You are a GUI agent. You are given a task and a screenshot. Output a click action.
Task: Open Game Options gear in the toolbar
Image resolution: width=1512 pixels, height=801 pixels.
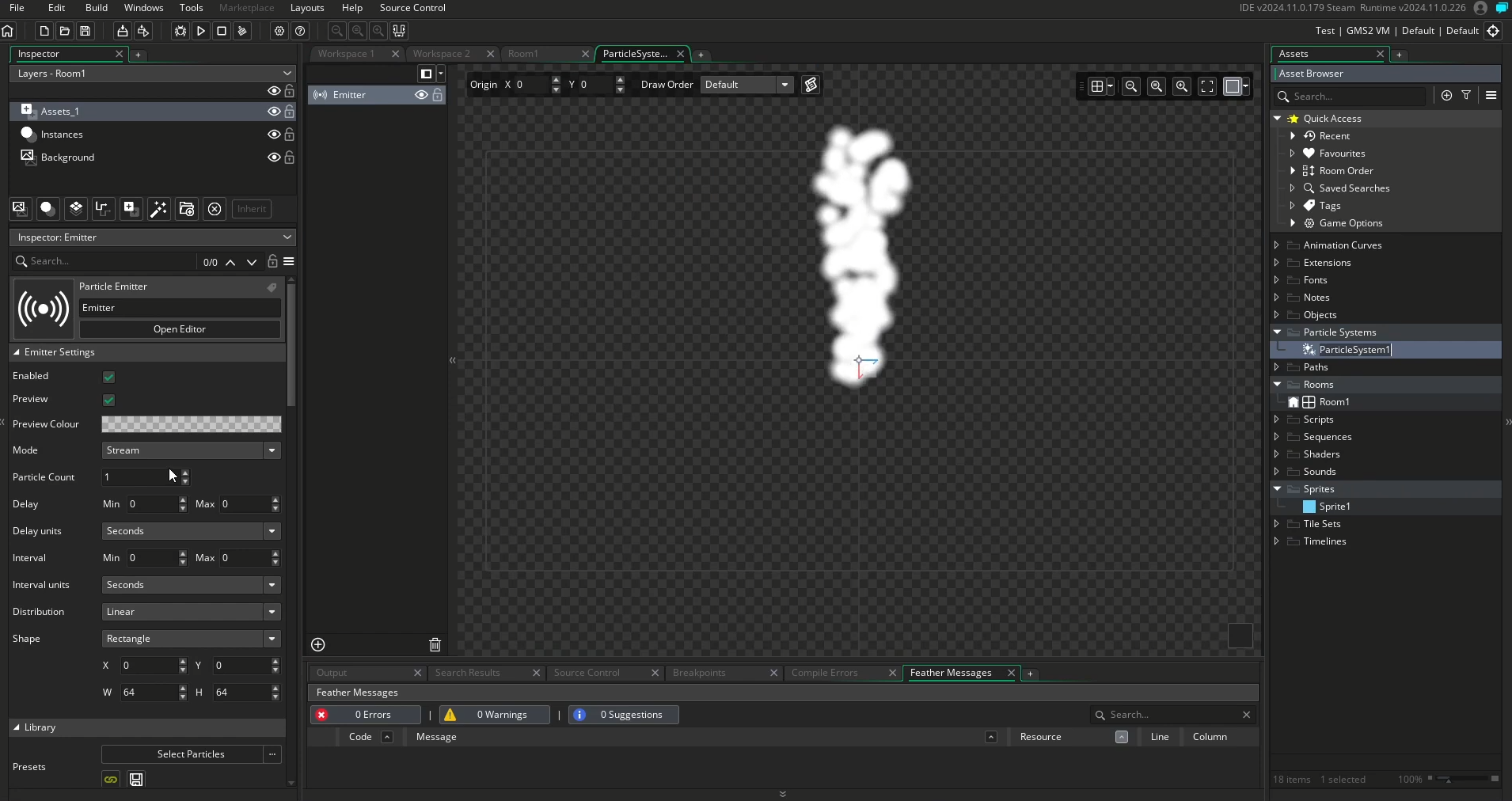coord(279,31)
